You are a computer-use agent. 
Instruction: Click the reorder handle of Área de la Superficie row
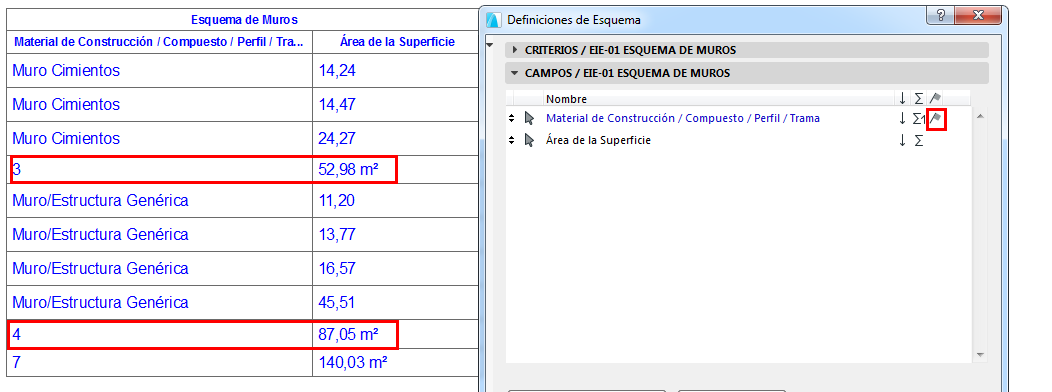(512, 140)
